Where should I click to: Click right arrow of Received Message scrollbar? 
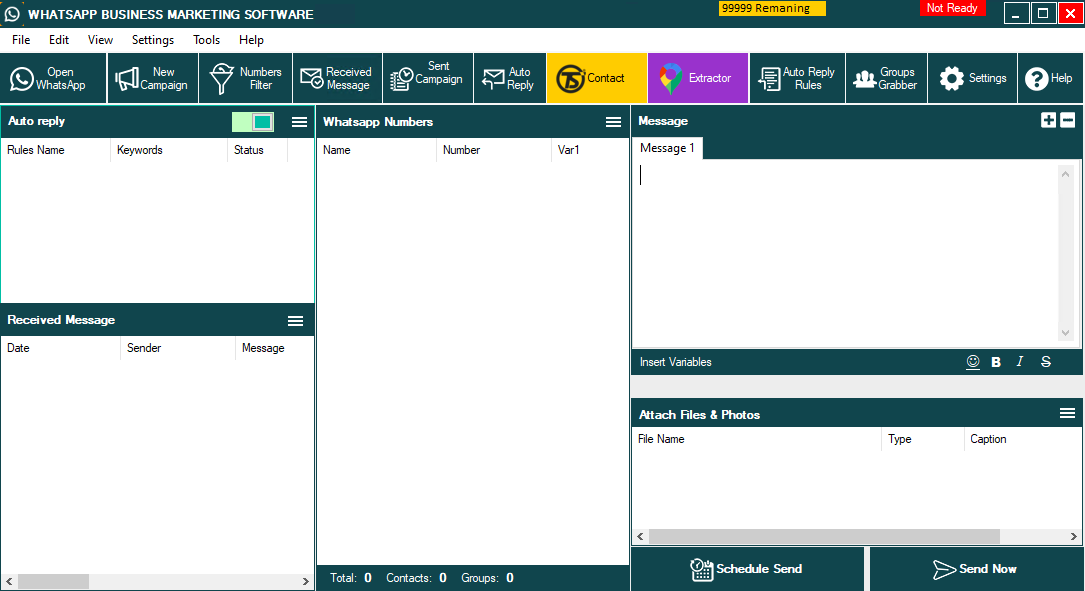(306, 581)
